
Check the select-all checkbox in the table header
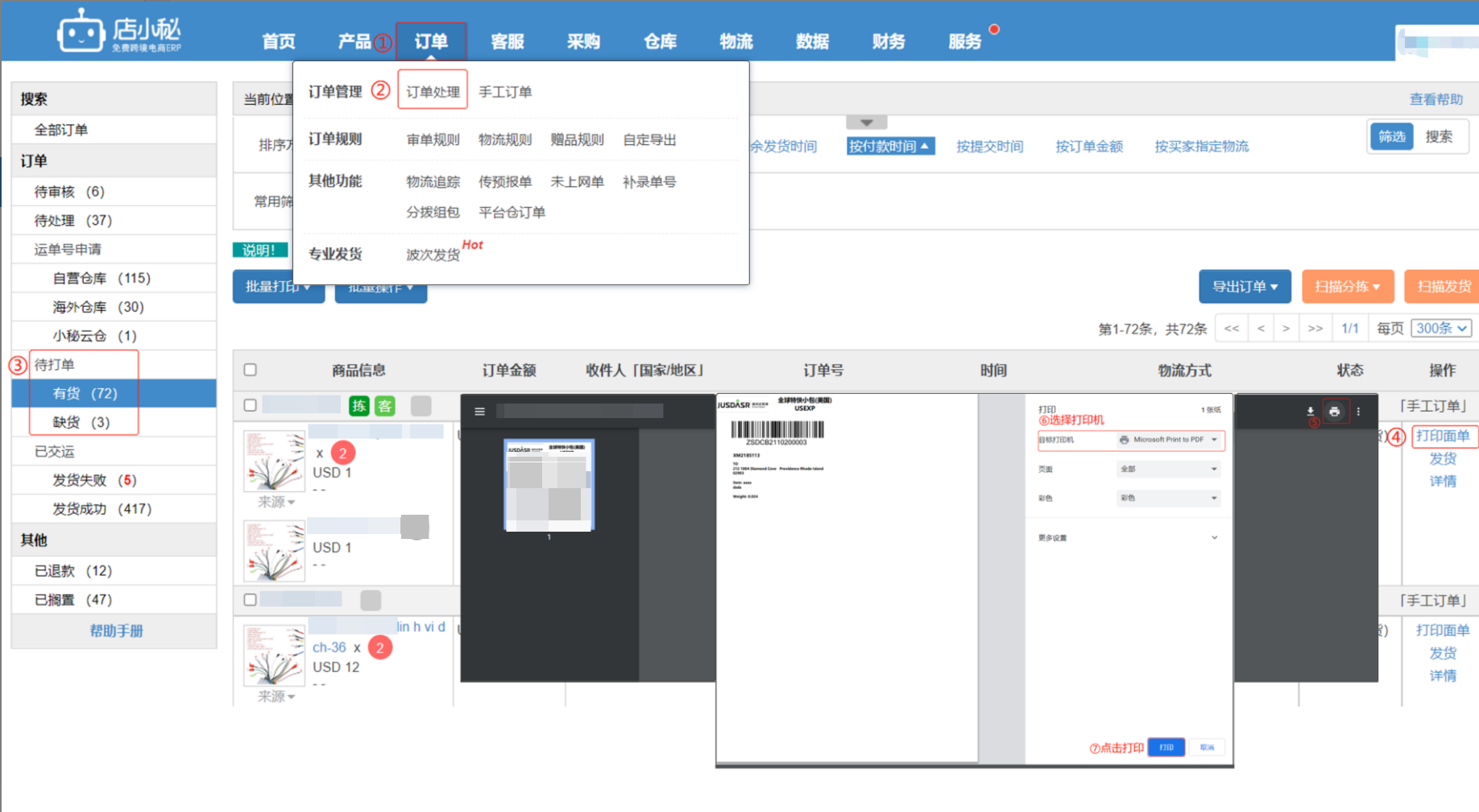click(250, 369)
